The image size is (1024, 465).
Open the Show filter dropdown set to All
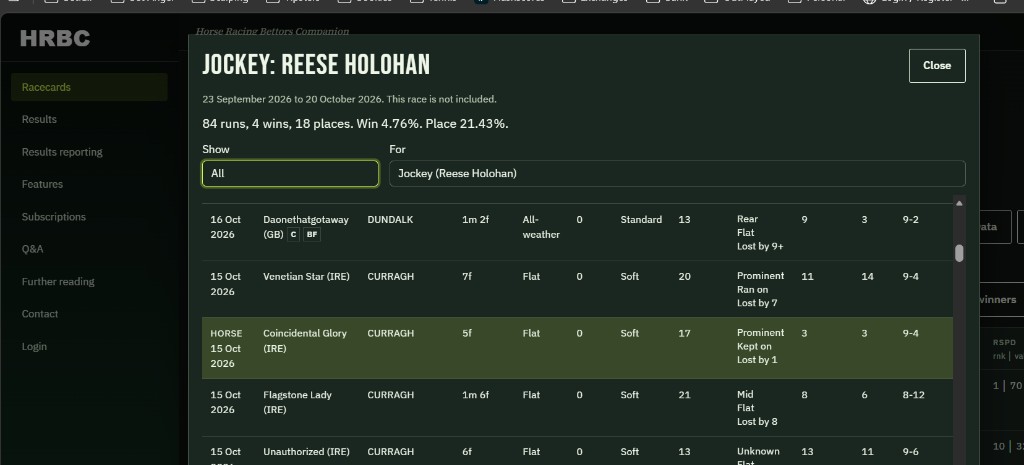[290, 174]
